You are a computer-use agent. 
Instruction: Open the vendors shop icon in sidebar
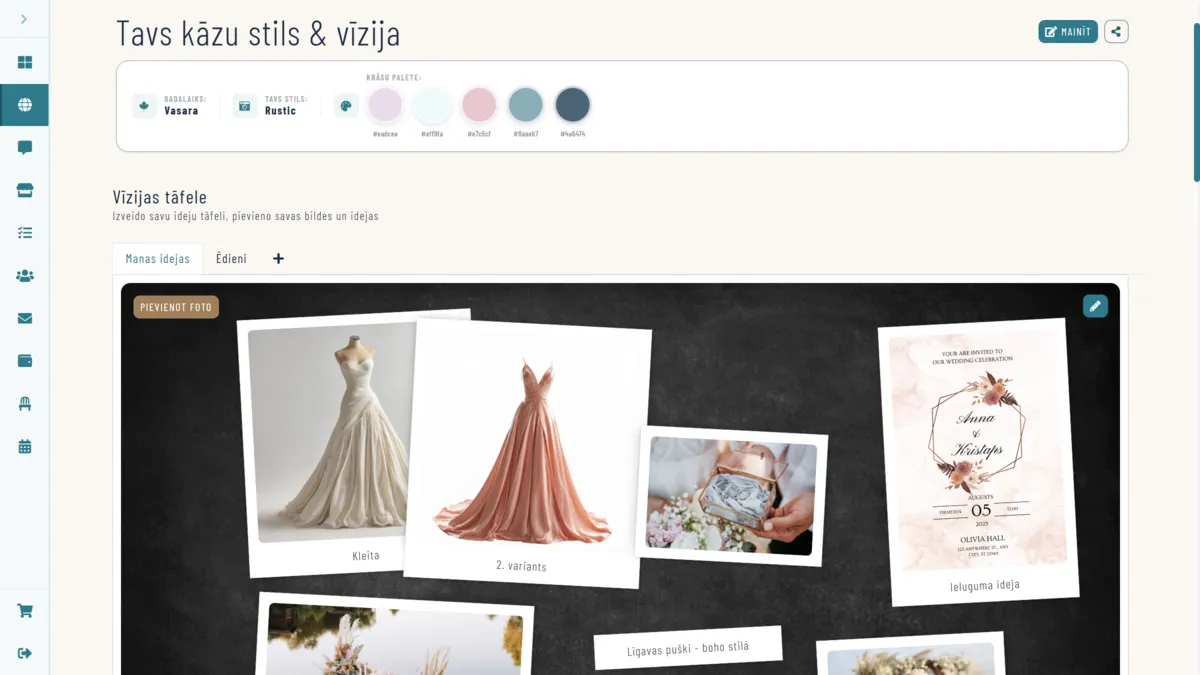pos(25,190)
